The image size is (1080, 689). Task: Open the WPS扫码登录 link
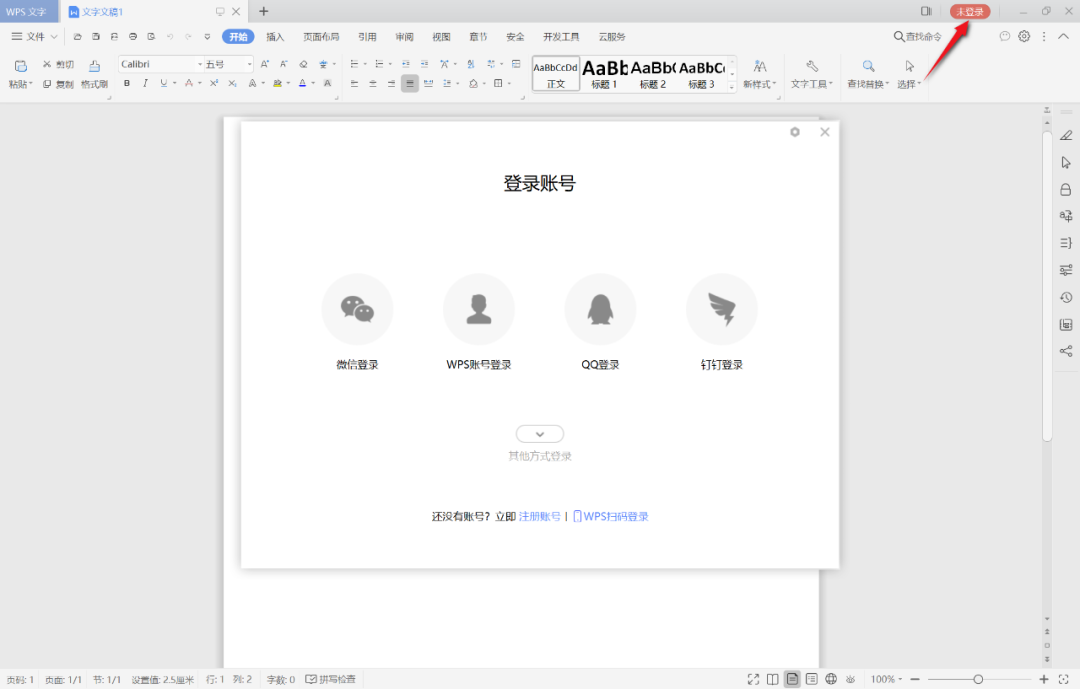(x=611, y=516)
